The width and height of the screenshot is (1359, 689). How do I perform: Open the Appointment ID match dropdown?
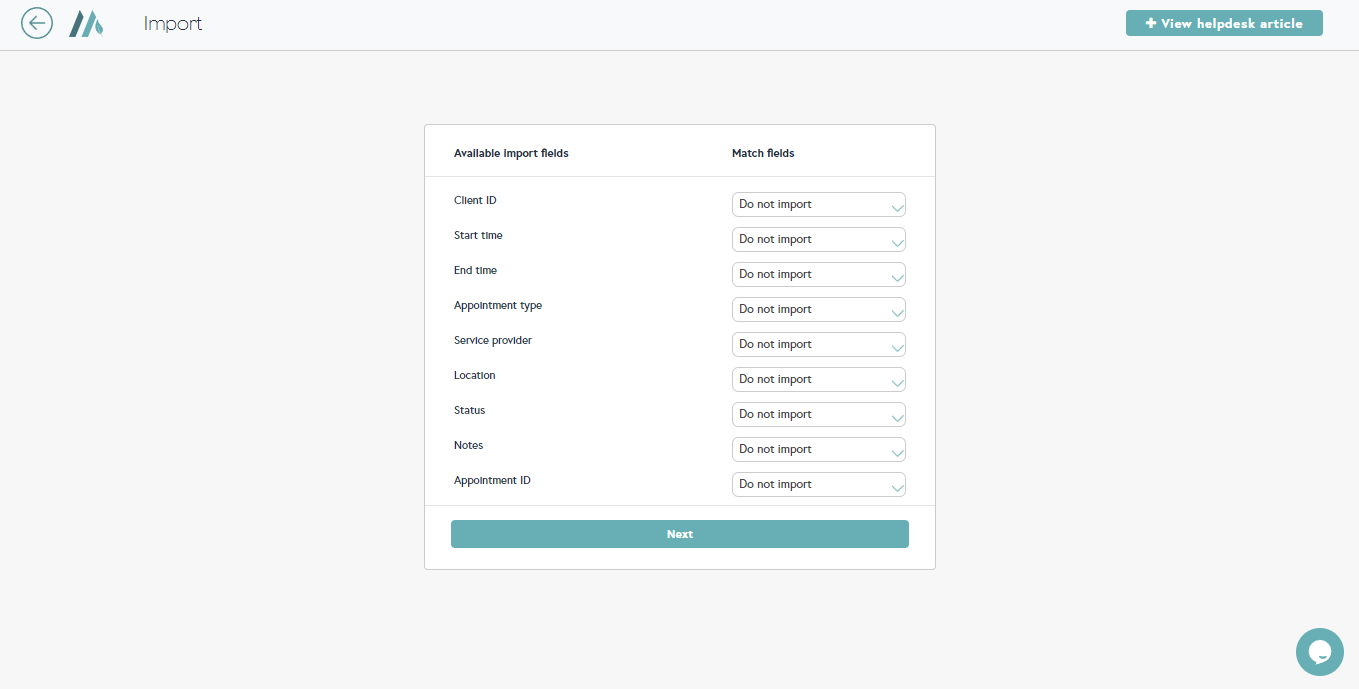818,485
